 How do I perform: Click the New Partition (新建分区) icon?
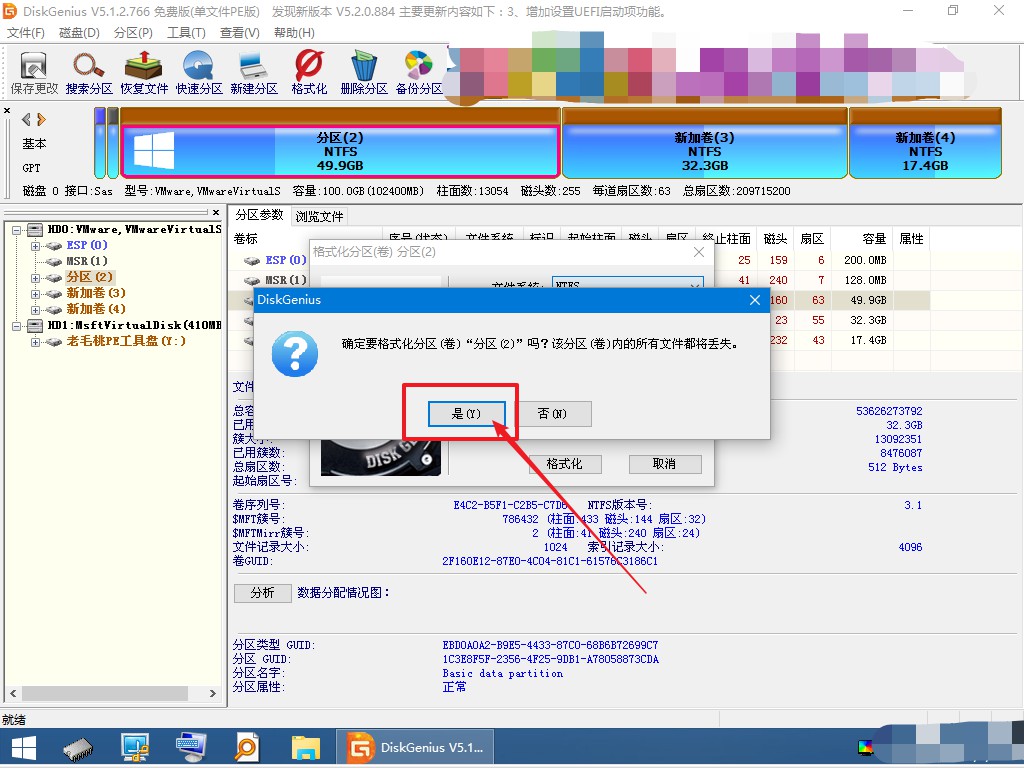[x=253, y=72]
